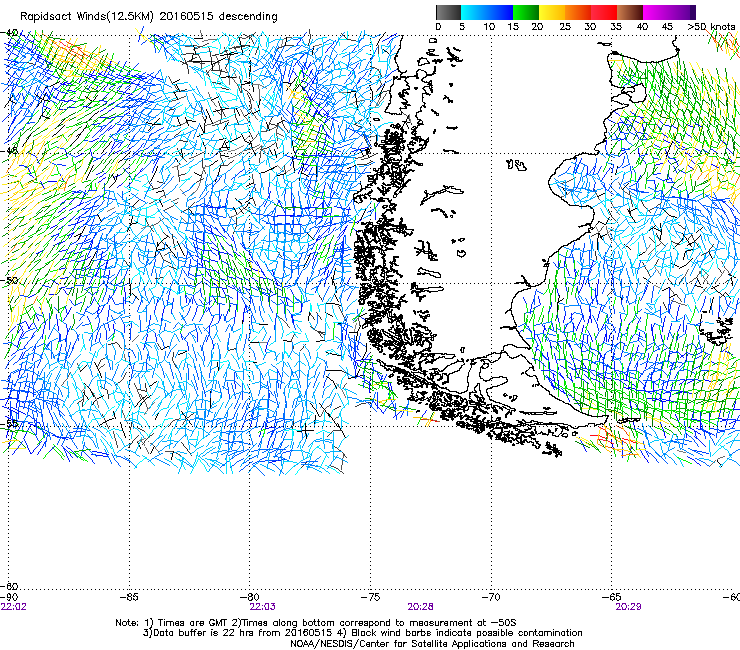Click the legend label '25'
740x650 pixels.
coord(565,27)
